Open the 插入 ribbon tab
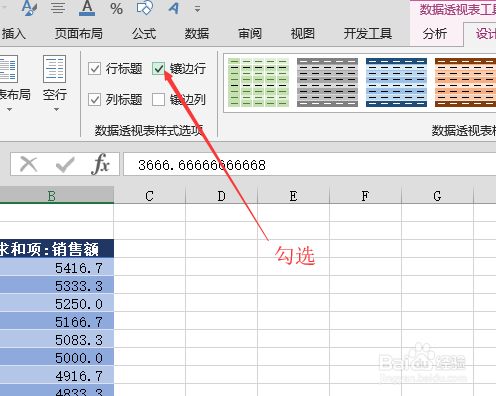496x396 pixels. click(x=13, y=34)
